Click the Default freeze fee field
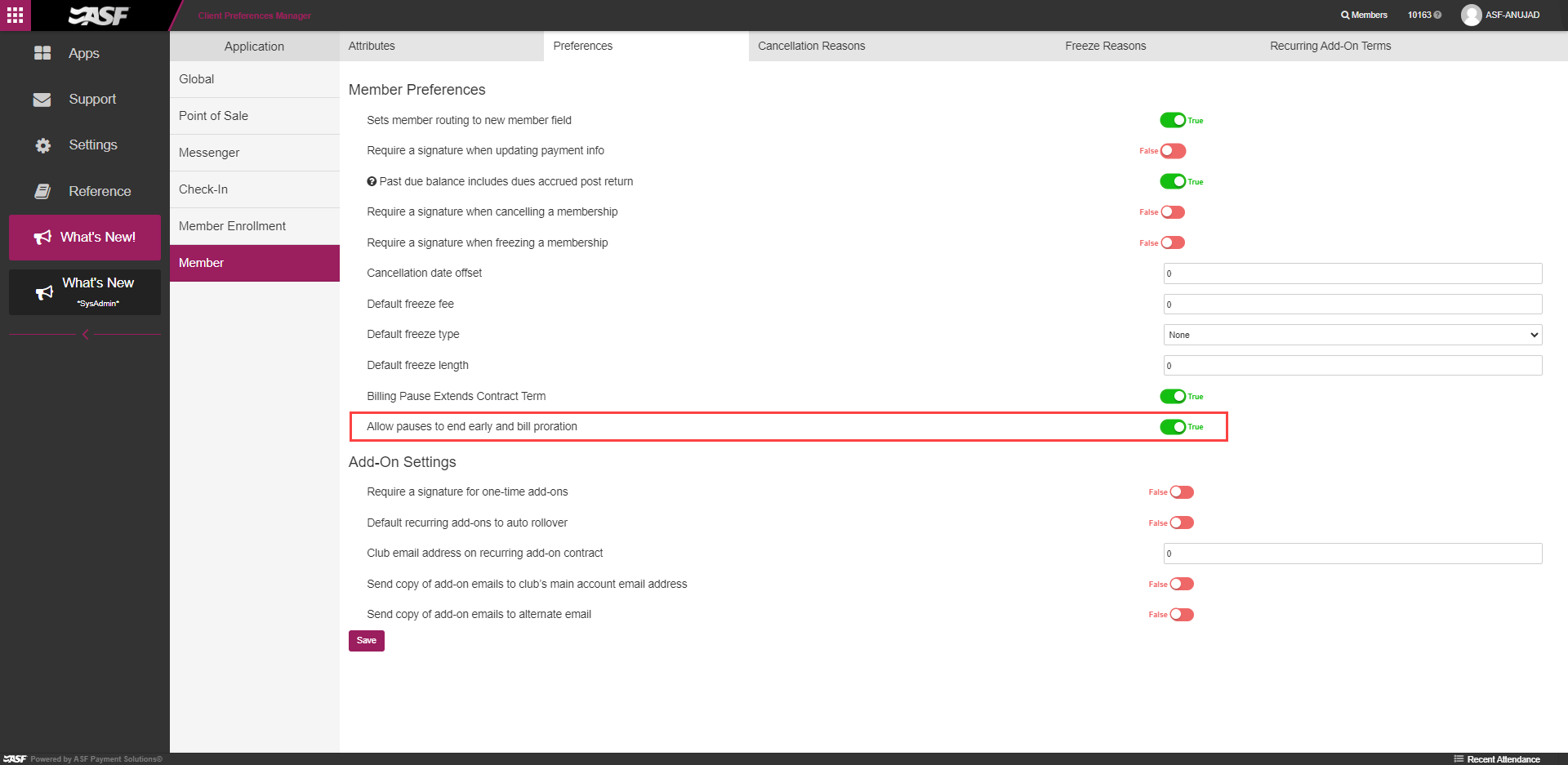Screen dimensions: 1568x765 tap(1352, 305)
